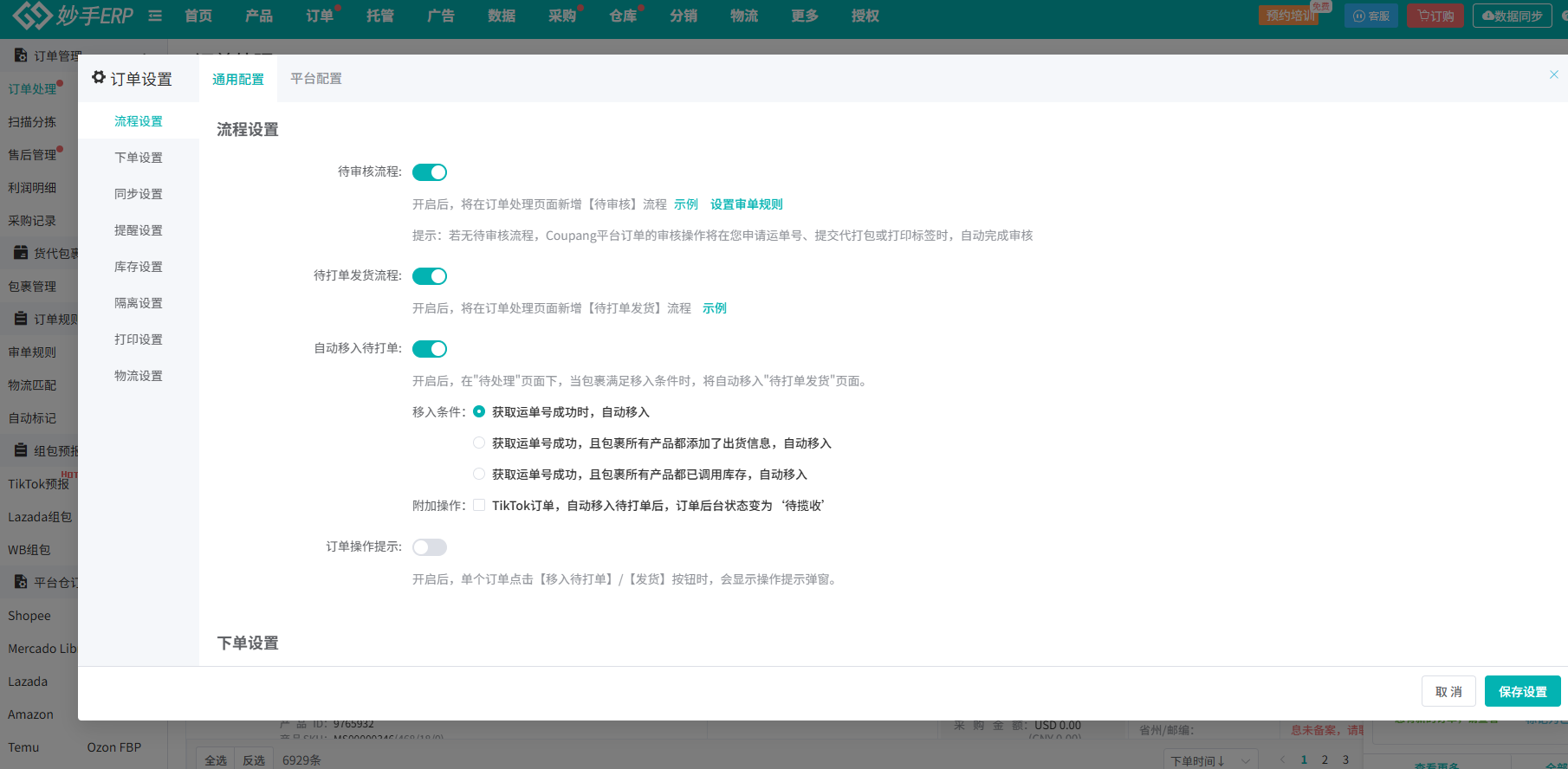Click the 订单管理 sidebar icon
Viewport: 1568px width, 769px height.
pyautogui.click(x=21, y=55)
